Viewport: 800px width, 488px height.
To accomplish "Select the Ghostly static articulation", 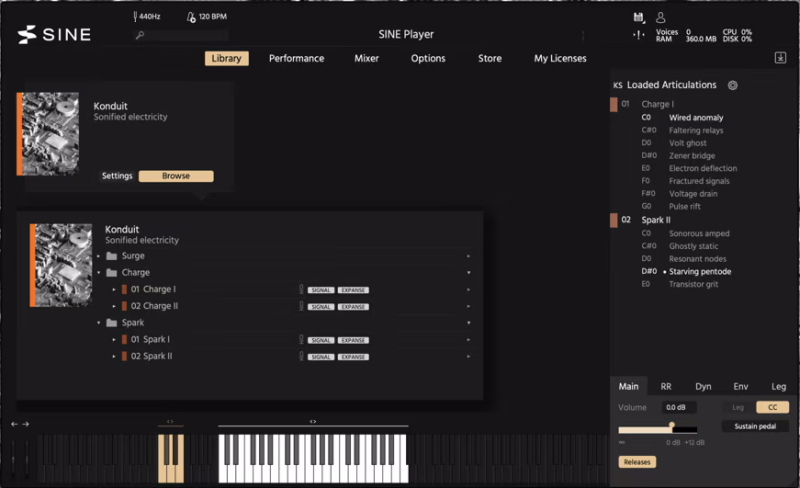I will point(693,246).
